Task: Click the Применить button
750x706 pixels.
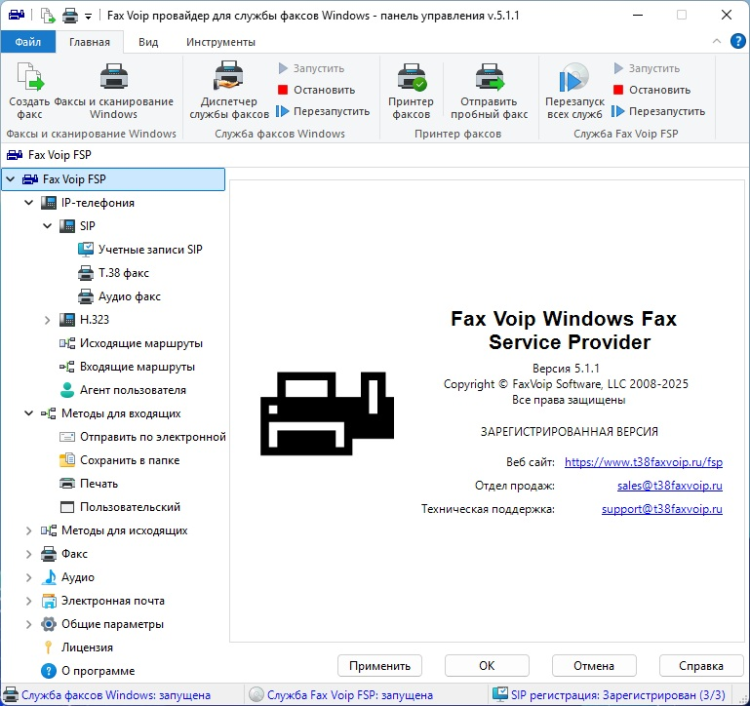Action: (x=380, y=666)
